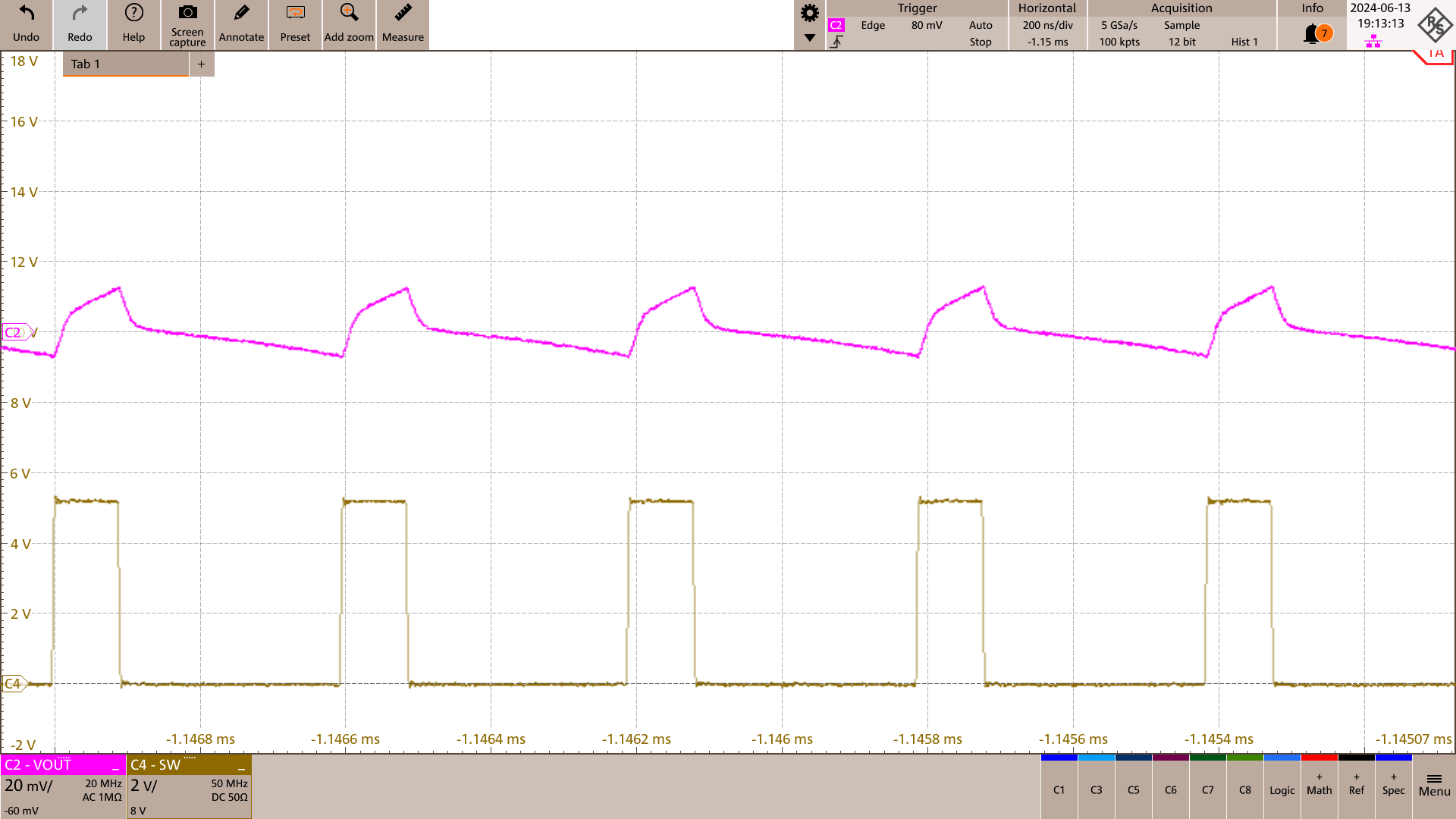Click the network connection status icon
This screenshot has height=819, width=1456.
coord(1373,41)
